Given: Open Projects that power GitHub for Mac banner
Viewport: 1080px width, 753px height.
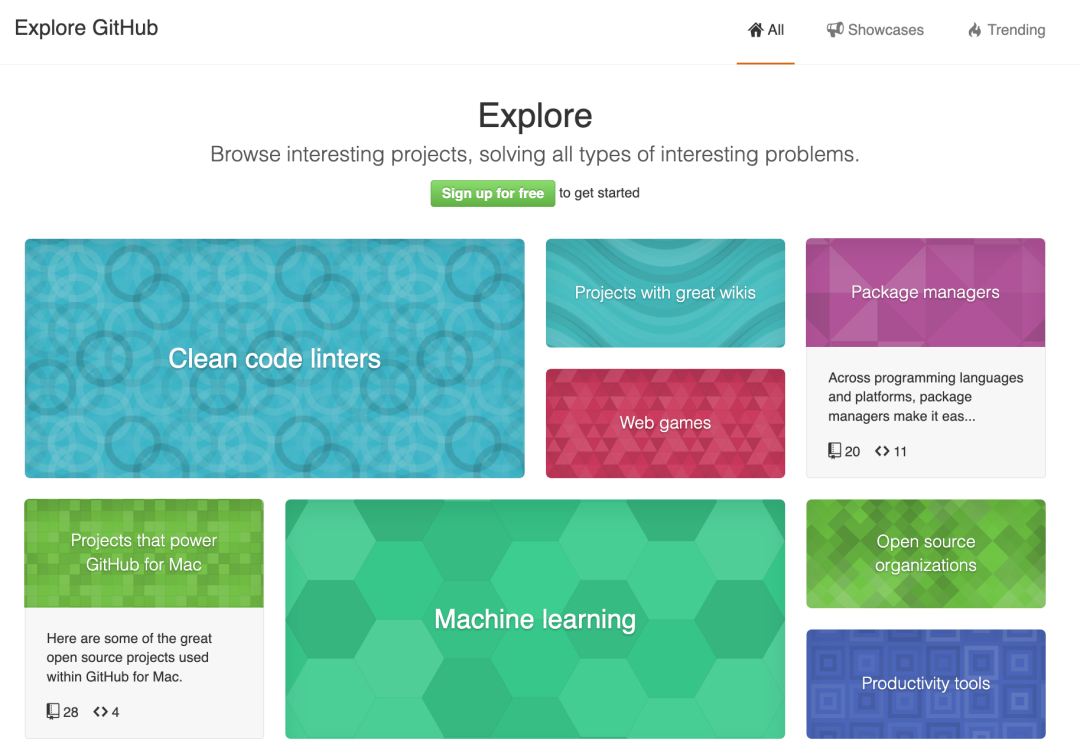Looking at the screenshot, I should 144,553.
